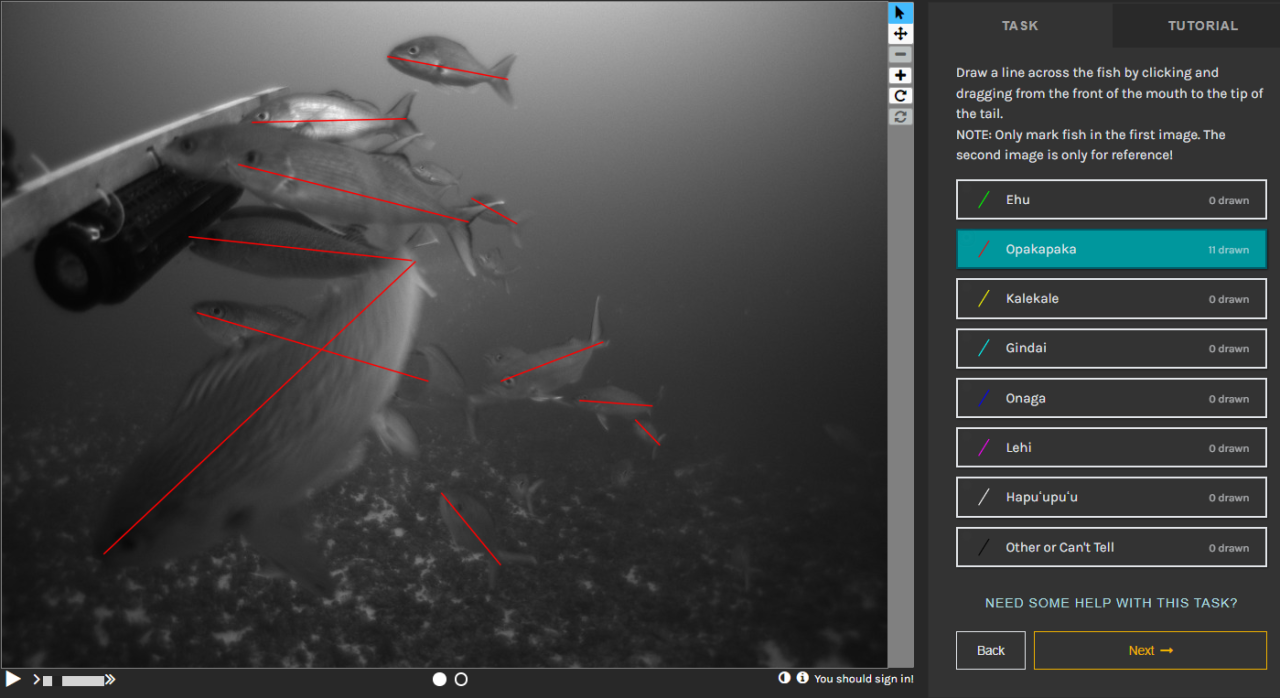The image size is (1280, 698).
Task: Play the image sequence
Action: pyautogui.click(x=14, y=679)
